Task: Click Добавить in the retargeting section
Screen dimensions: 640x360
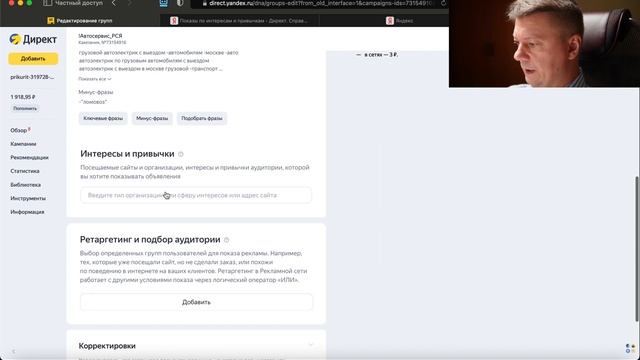Action: (196, 302)
